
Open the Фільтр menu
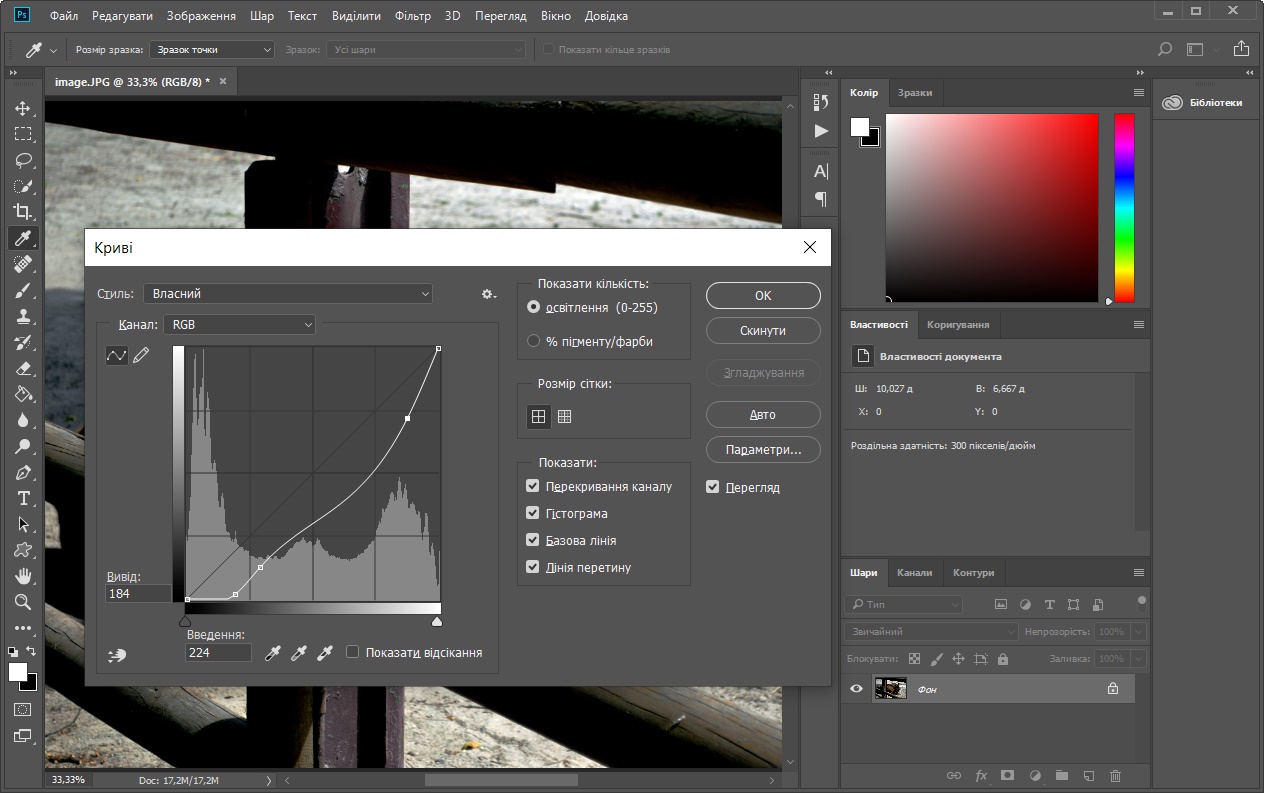pos(412,15)
